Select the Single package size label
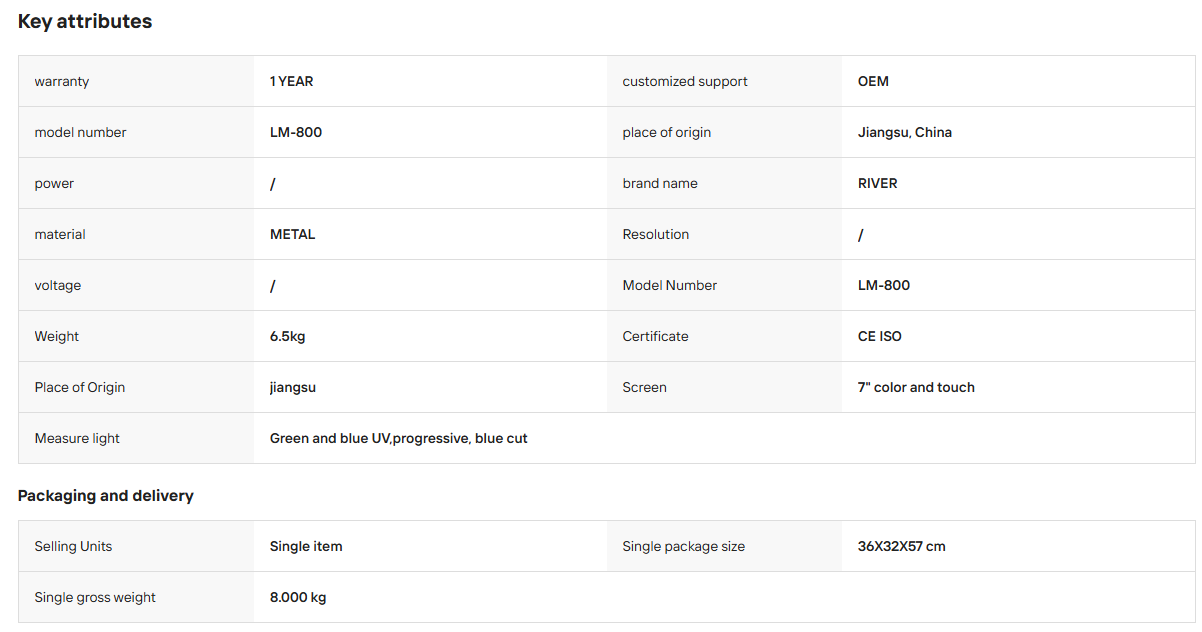This screenshot has height=632, width=1202. click(x=684, y=546)
